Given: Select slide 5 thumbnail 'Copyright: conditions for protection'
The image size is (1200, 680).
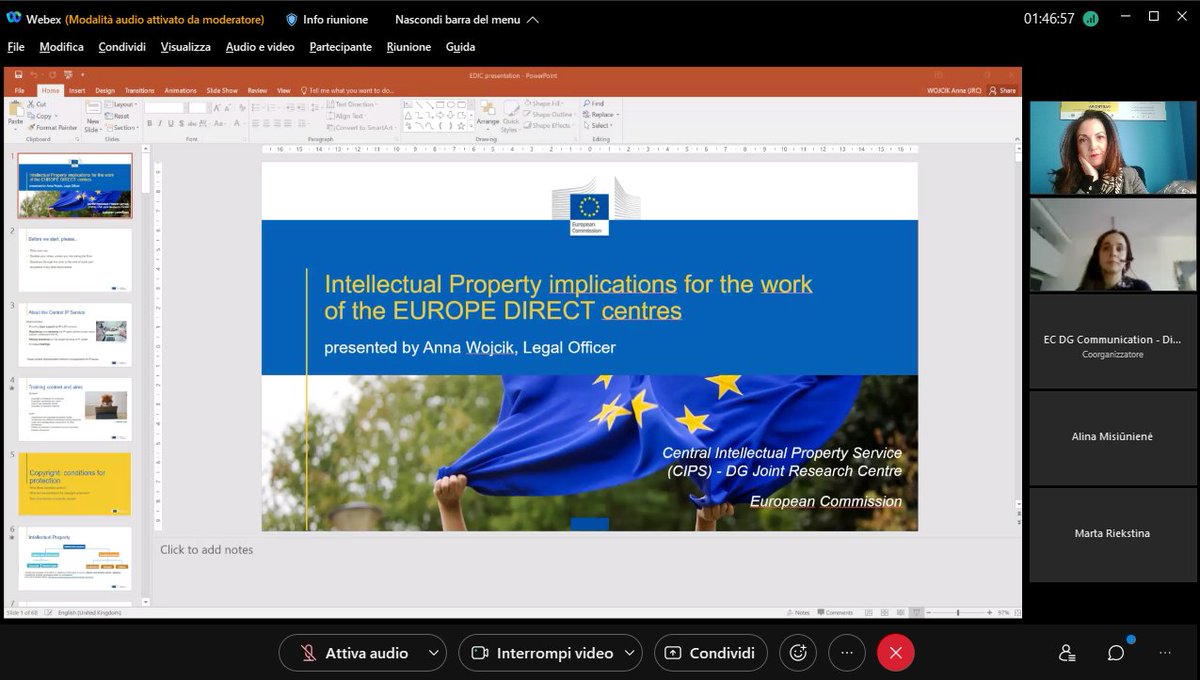Looking at the screenshot, I should click(x=75, y=484).
